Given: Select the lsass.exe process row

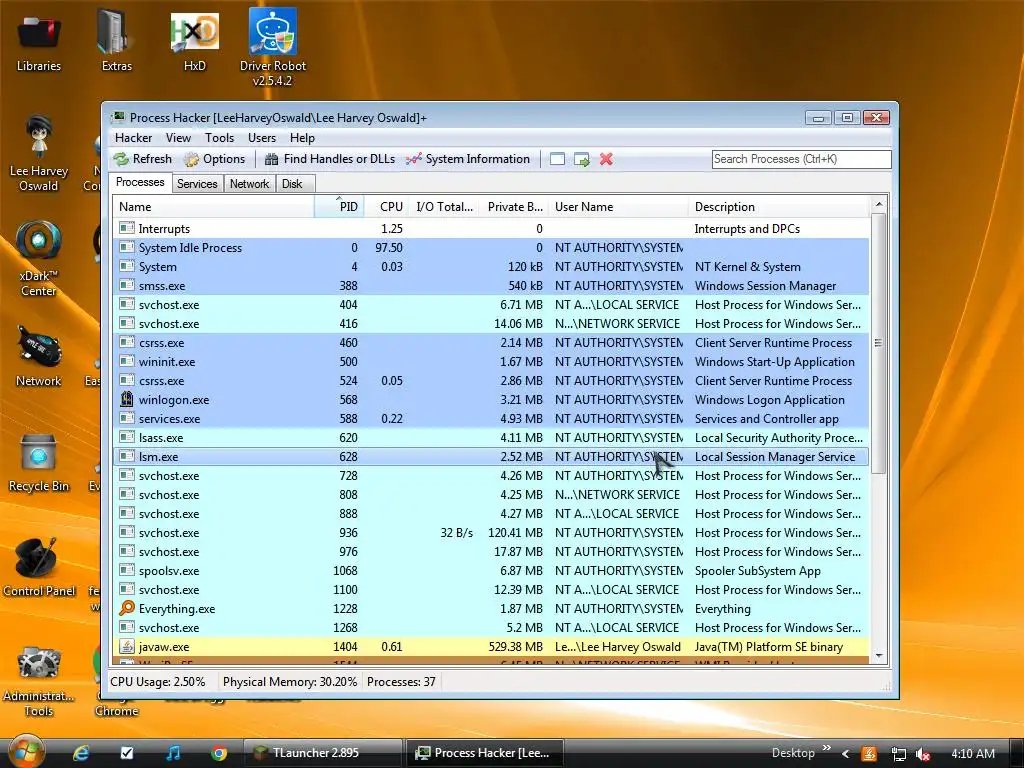Looking at the screenshot, I should (491, 438).
